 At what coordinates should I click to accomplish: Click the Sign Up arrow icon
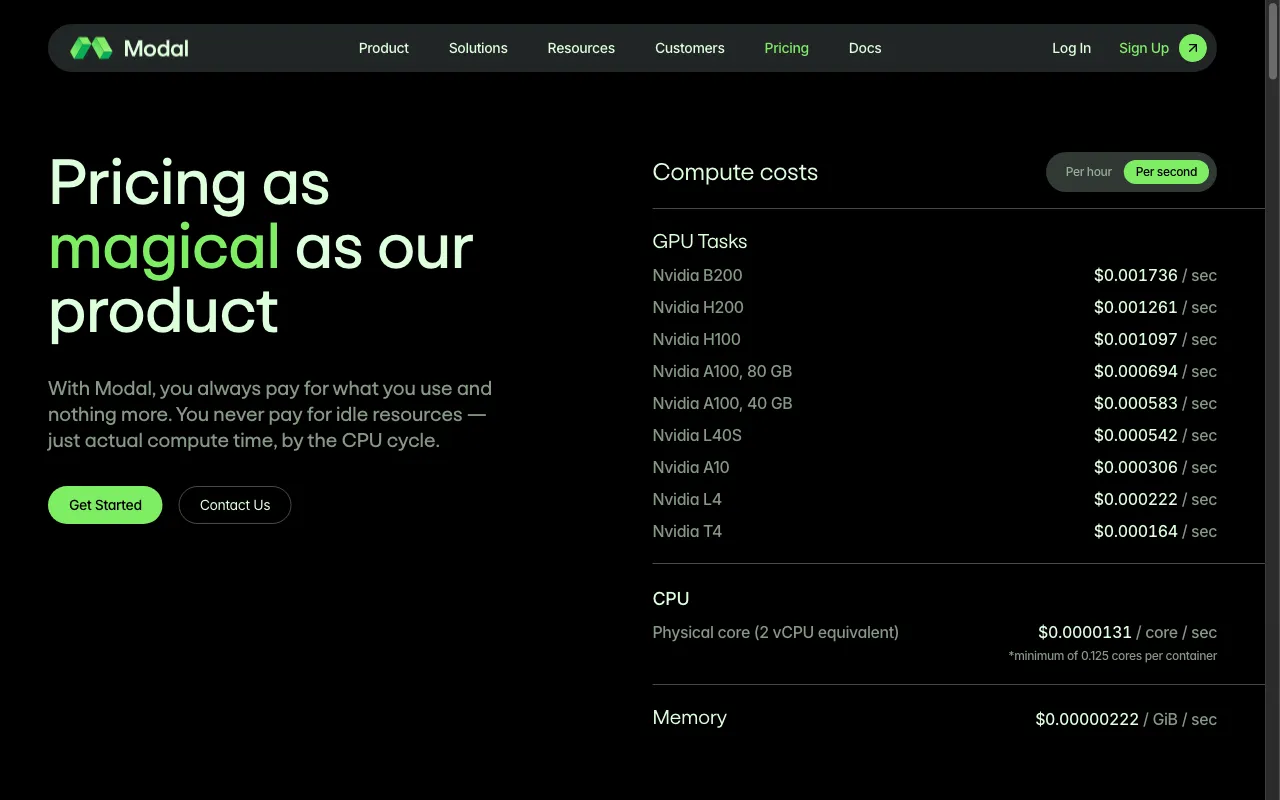pos(1193,48)
